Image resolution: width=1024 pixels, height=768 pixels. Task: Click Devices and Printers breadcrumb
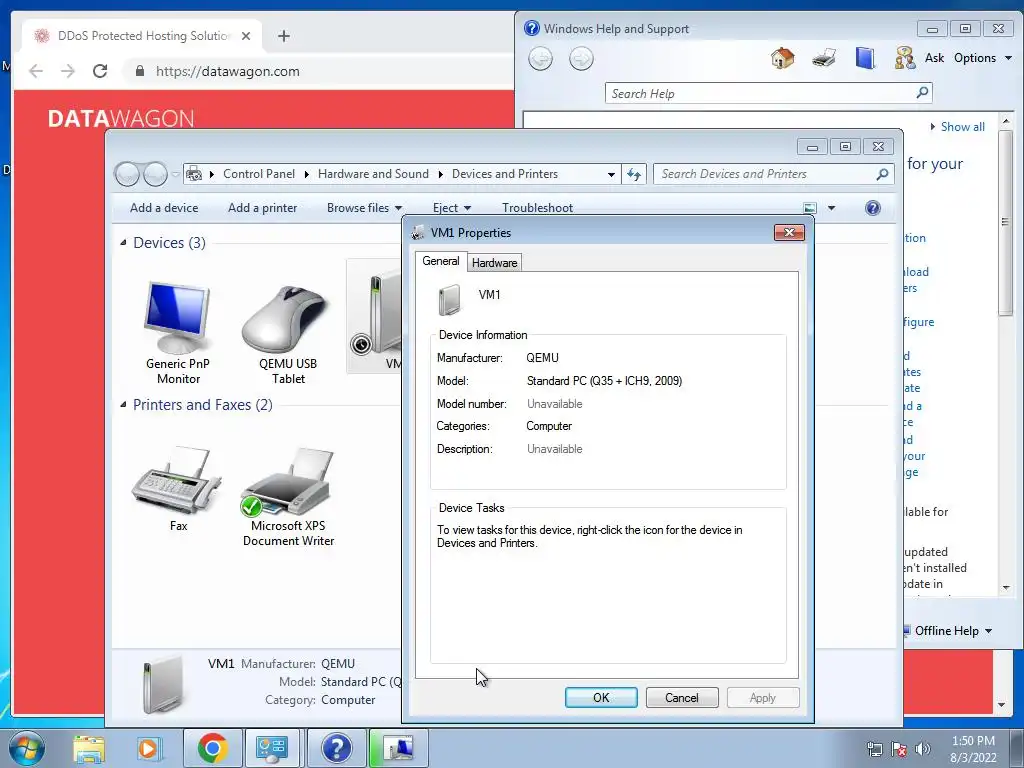(x=505, y=174)
